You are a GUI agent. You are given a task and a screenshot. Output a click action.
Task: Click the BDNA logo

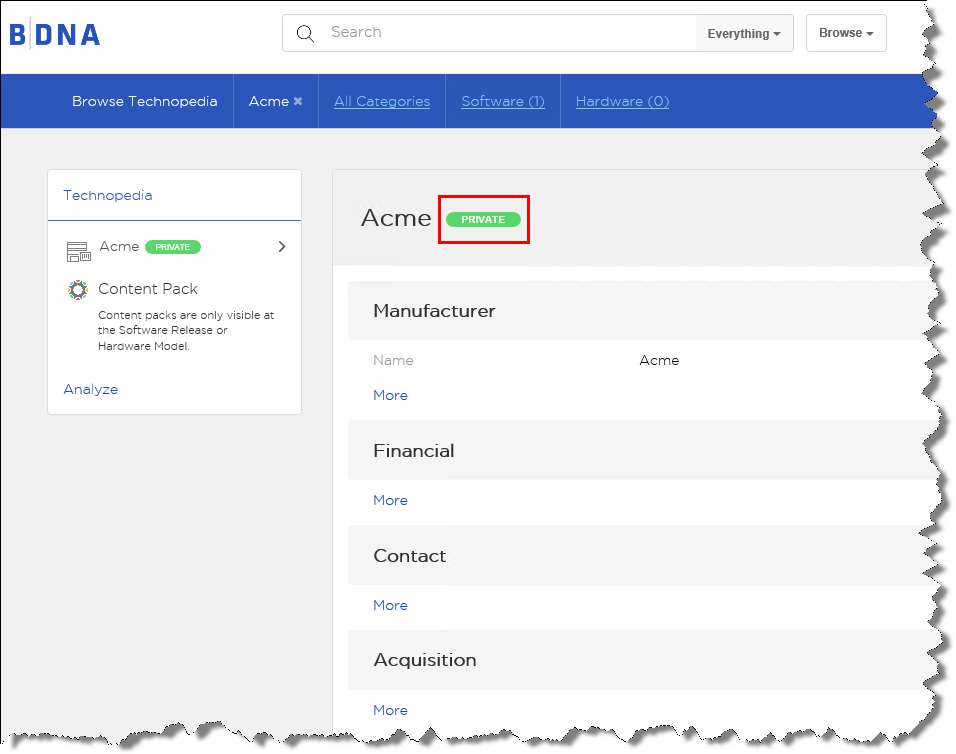(55, 34)
